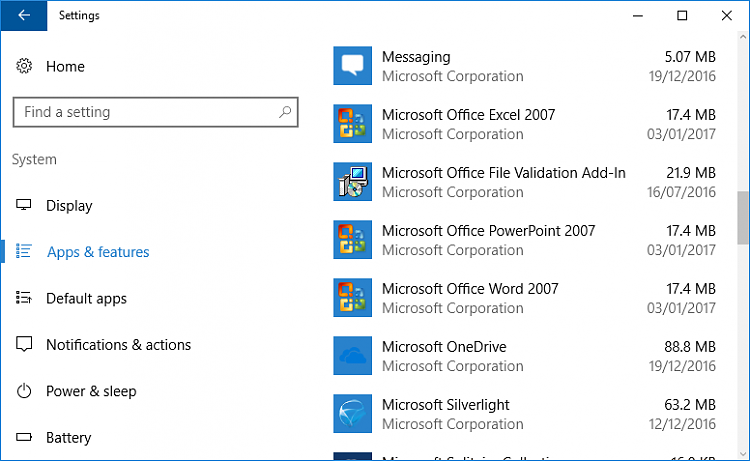The image size is (750, 461).
Task: Click the search magnifier in Find a setting
Action: click(x=285, y=112)
